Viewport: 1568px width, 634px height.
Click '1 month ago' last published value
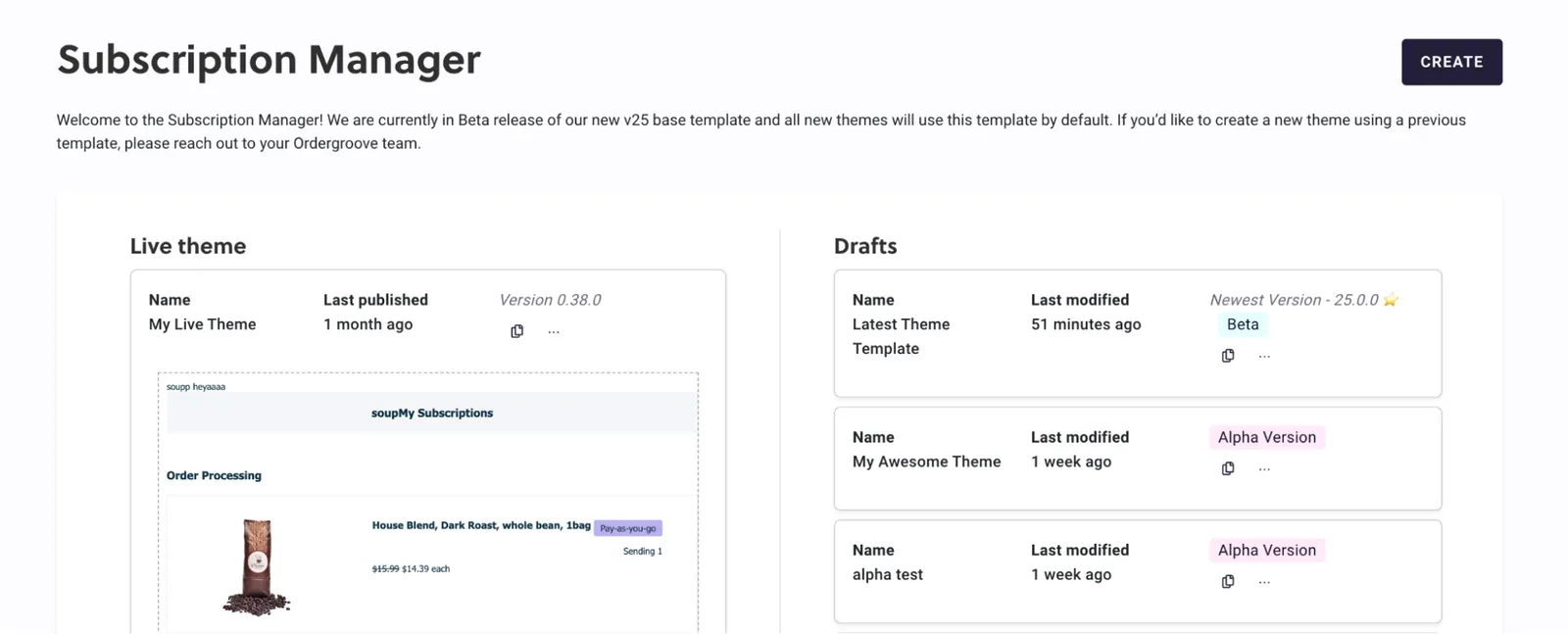tap(367, 324)
